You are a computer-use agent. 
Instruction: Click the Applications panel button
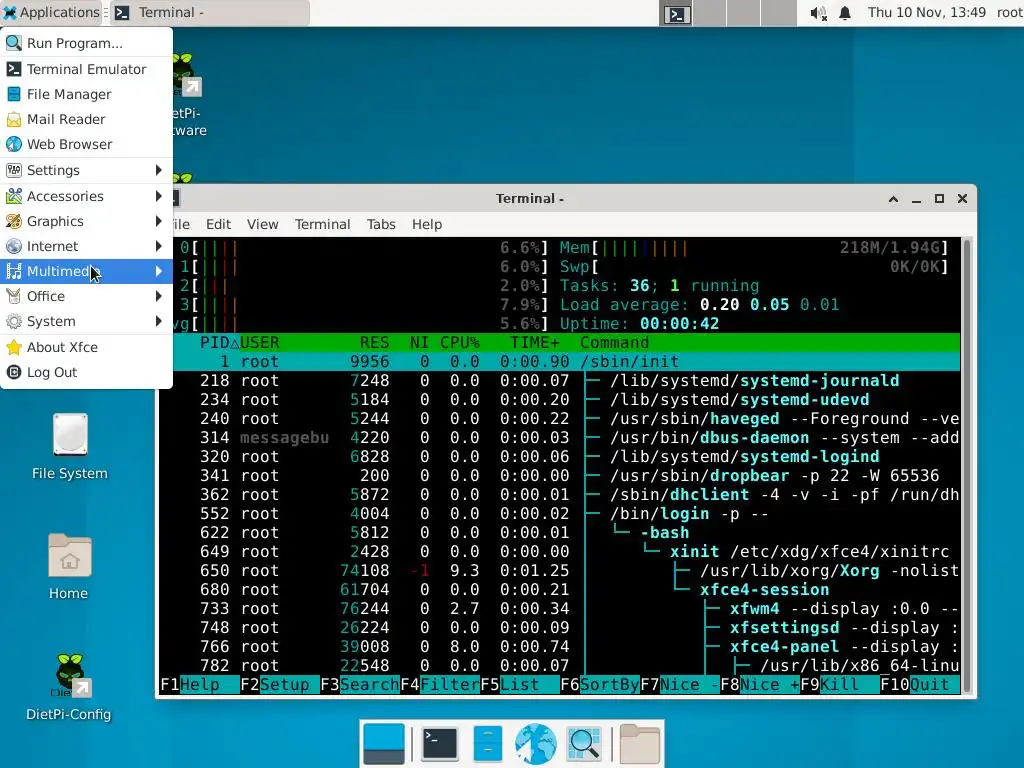click(52, 13)
